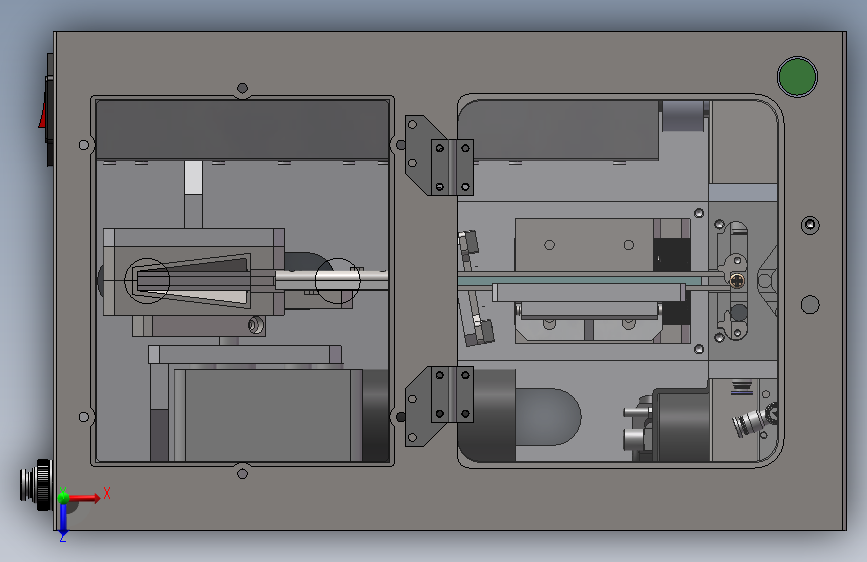Select the brass screw at the end of the glass strip
This screenshot has height=562, width=867.
point(737,281)
